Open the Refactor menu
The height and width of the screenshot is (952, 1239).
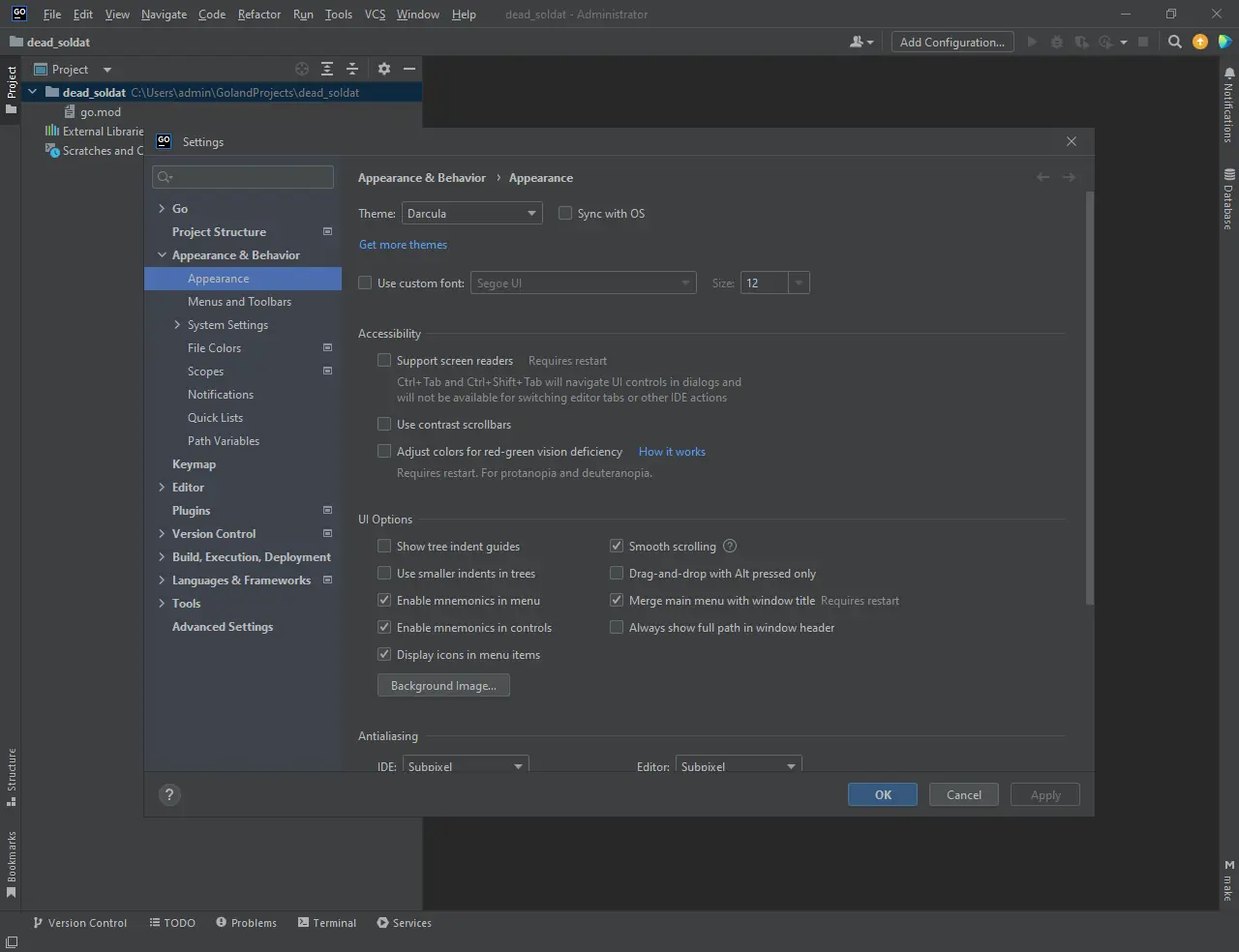(x=258, y=15)
